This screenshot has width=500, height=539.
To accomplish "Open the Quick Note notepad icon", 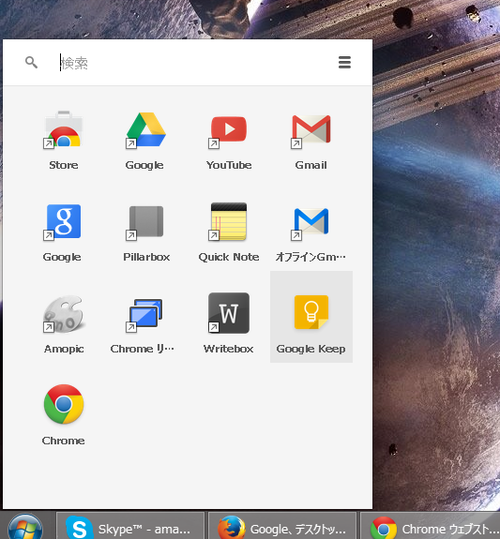I will click(228, 222).
